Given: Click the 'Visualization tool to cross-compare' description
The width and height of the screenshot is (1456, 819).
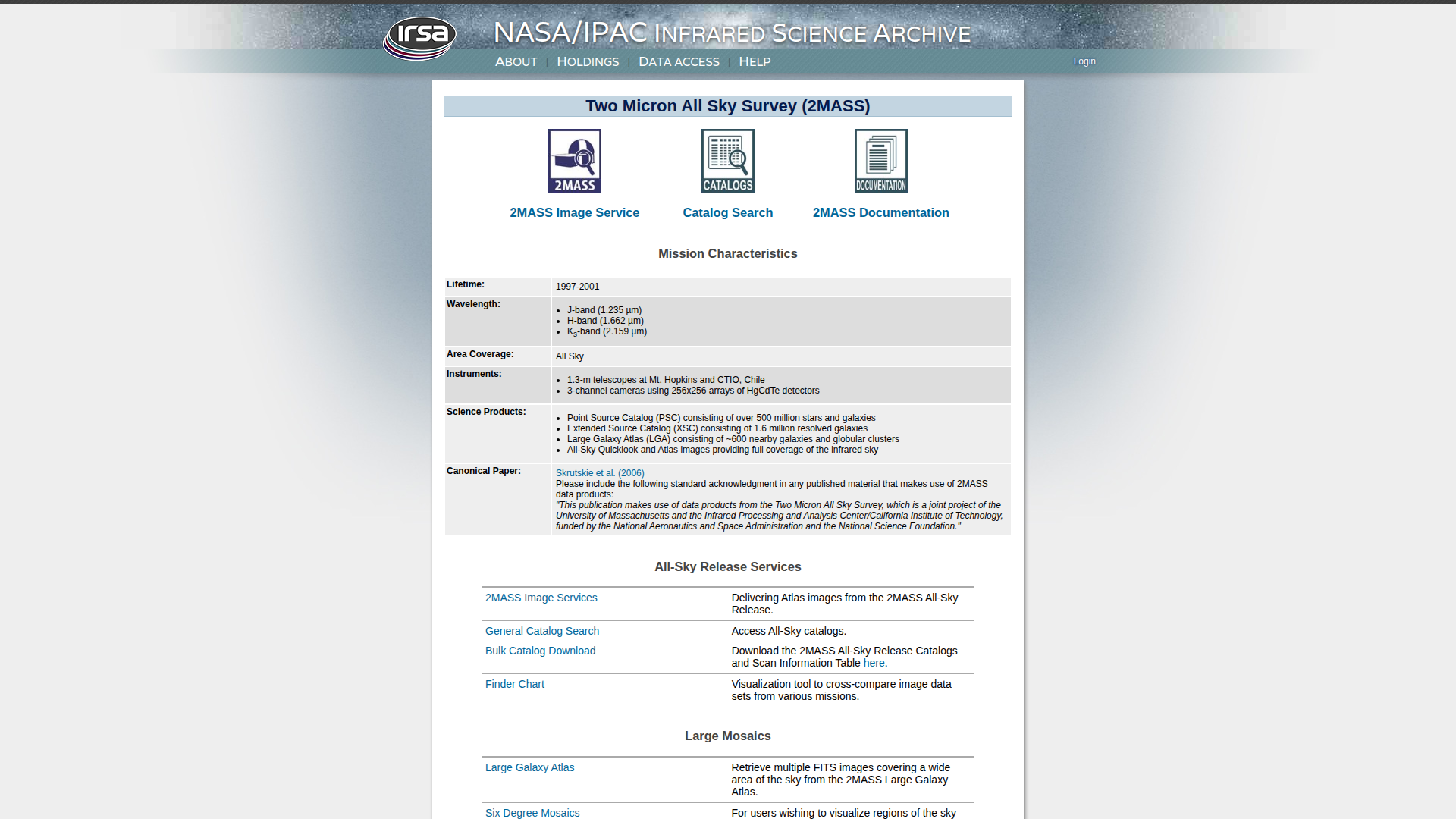Looking at the screenshot, I should point(842,690).
